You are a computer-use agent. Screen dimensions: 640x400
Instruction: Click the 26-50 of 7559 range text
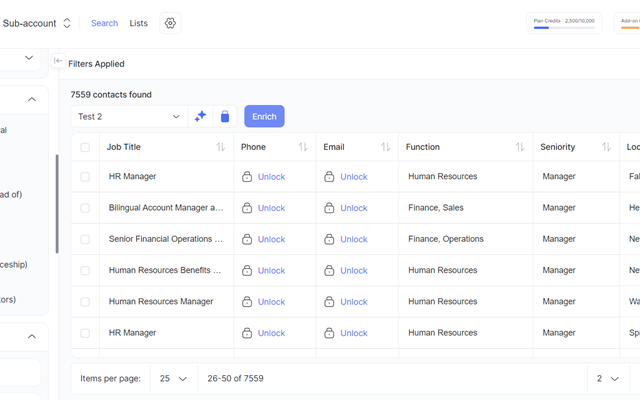coord(236,379)
